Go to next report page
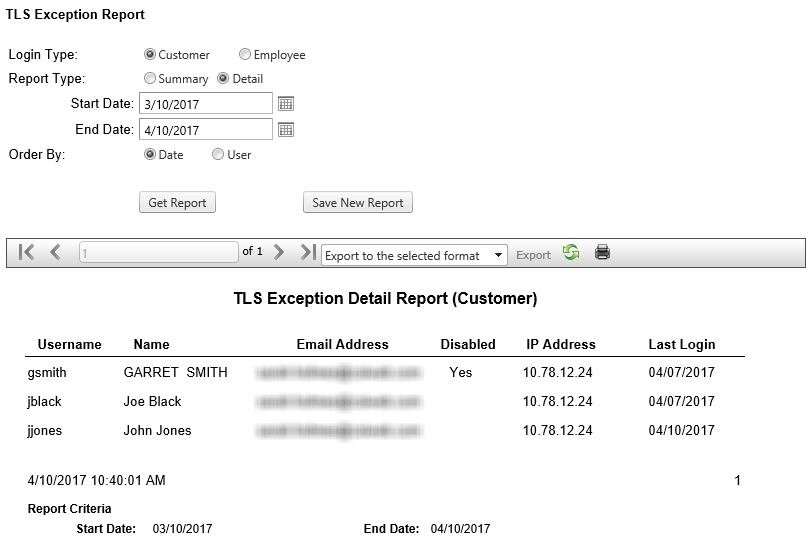810x544 pixels. point(279,253)
